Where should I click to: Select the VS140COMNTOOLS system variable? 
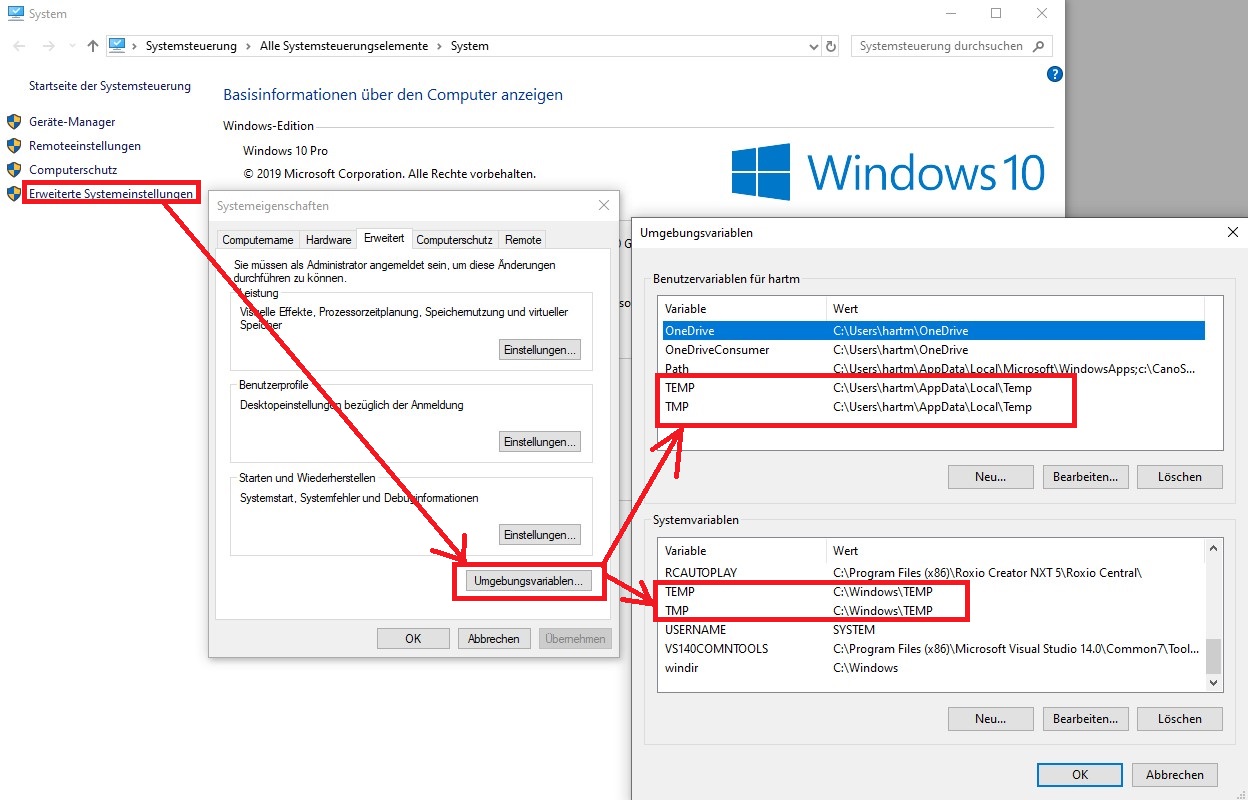(x=932, y=649)
